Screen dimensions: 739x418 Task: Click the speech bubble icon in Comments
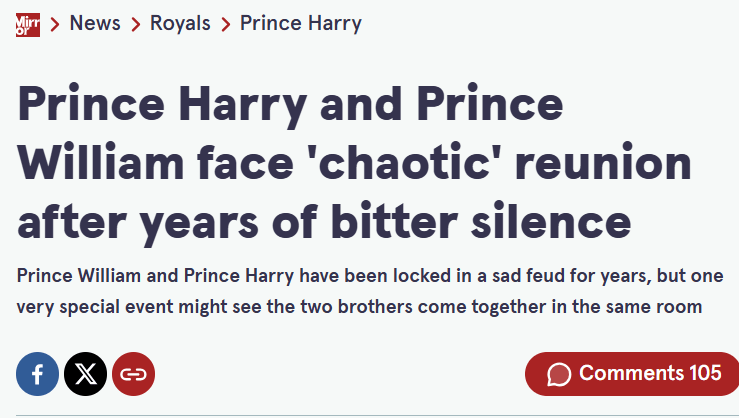coord(559,374)
